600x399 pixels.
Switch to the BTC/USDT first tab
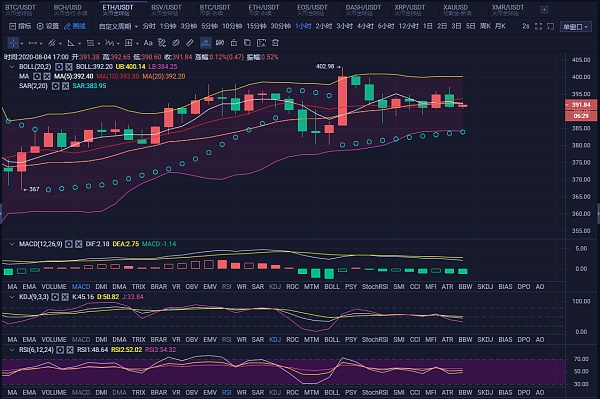(x=20, y=10)
